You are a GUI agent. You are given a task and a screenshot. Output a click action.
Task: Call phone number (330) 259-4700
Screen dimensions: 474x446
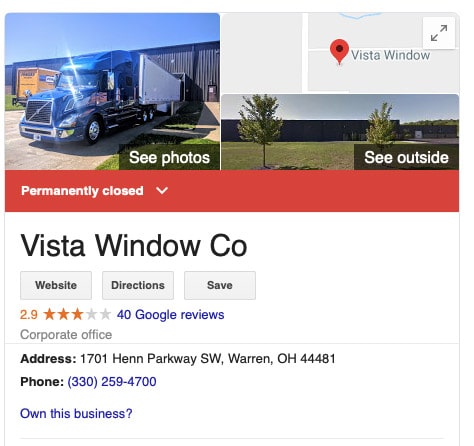click(112, 382)
